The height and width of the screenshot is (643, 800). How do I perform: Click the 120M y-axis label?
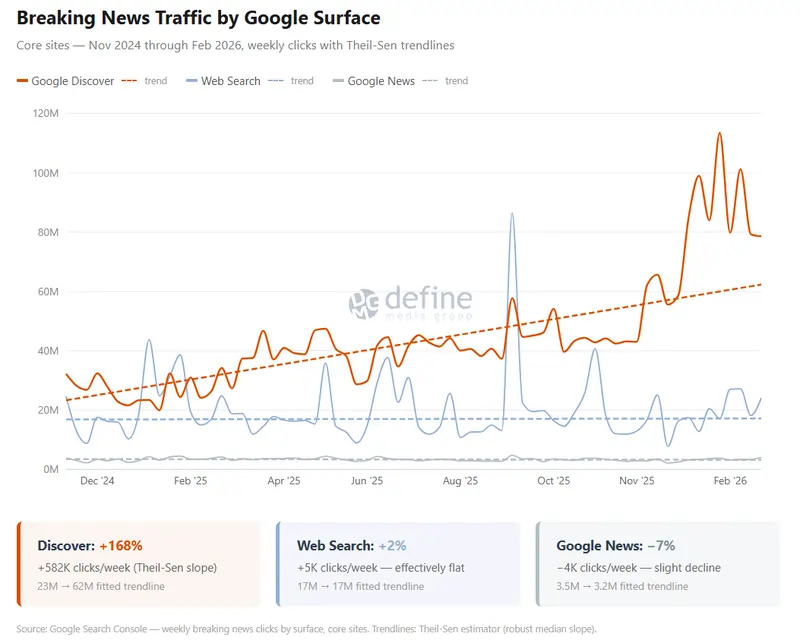46,113
